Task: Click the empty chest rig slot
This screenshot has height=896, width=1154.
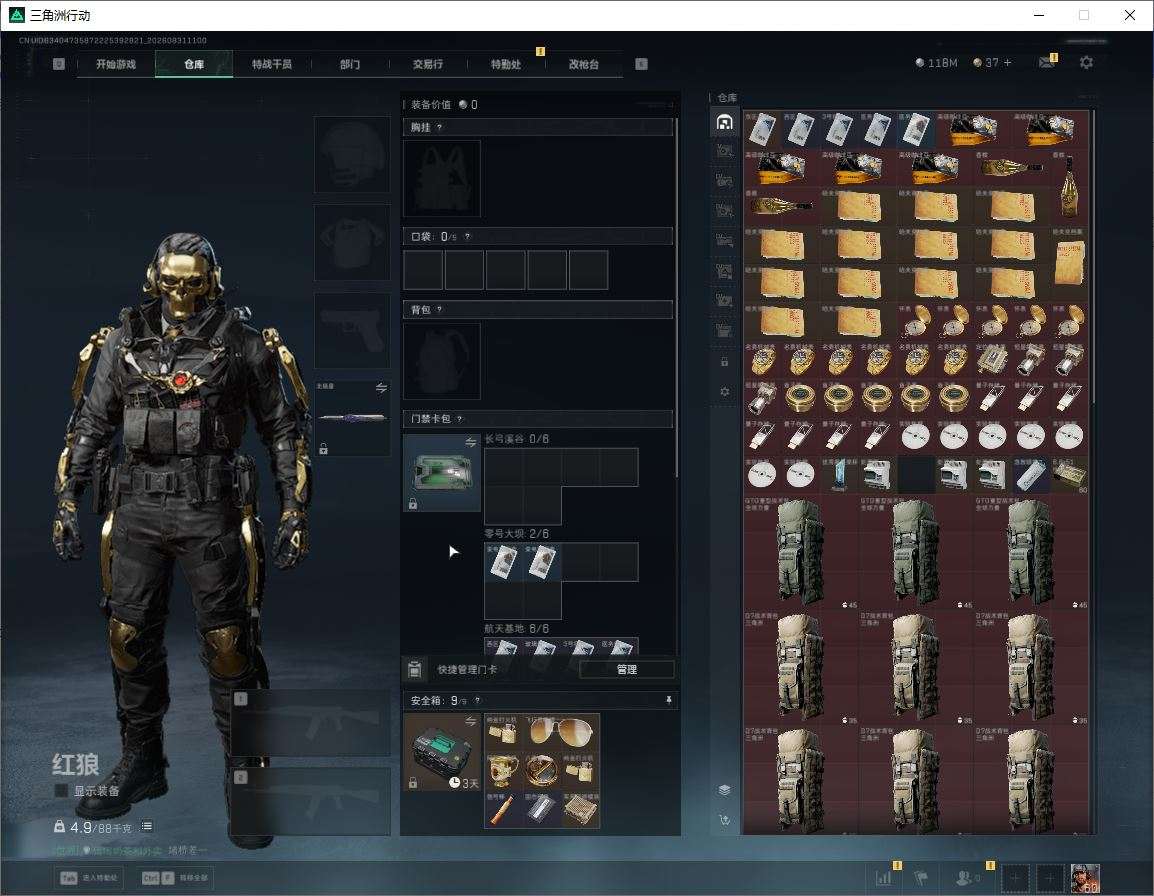Action: (x=442, y=178)
